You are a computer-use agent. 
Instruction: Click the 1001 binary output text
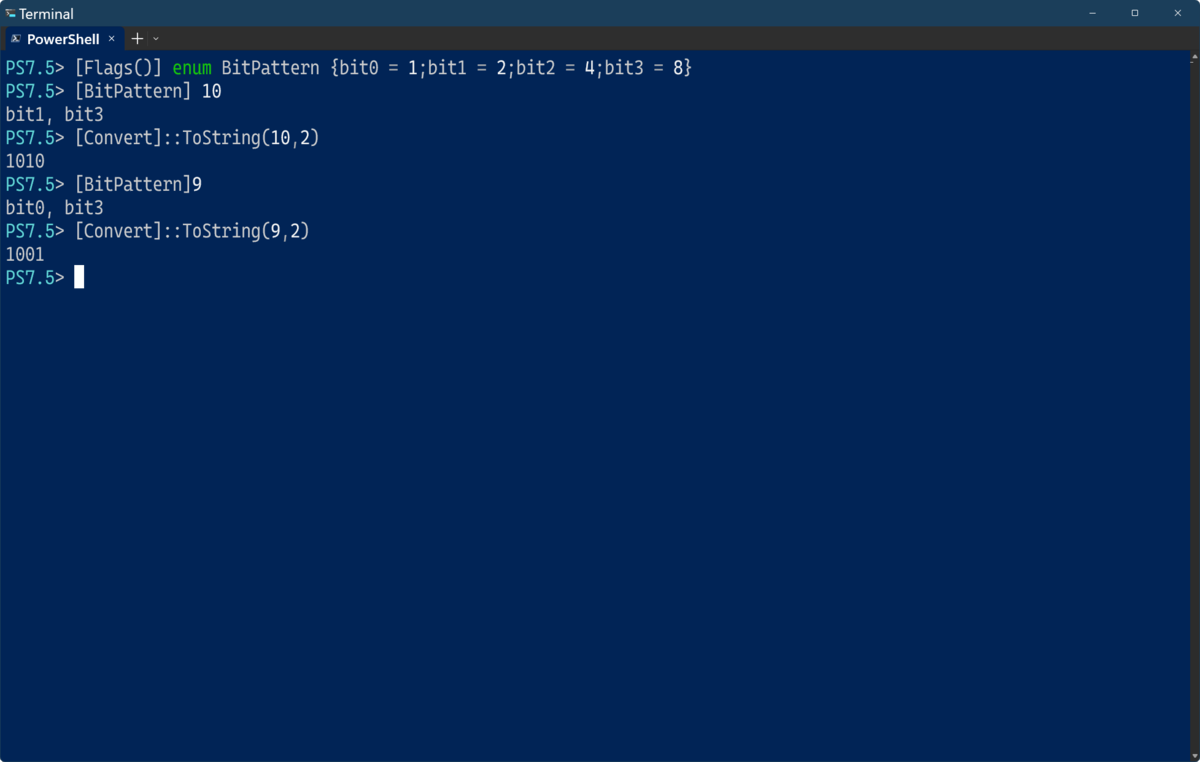coord(24,254)
